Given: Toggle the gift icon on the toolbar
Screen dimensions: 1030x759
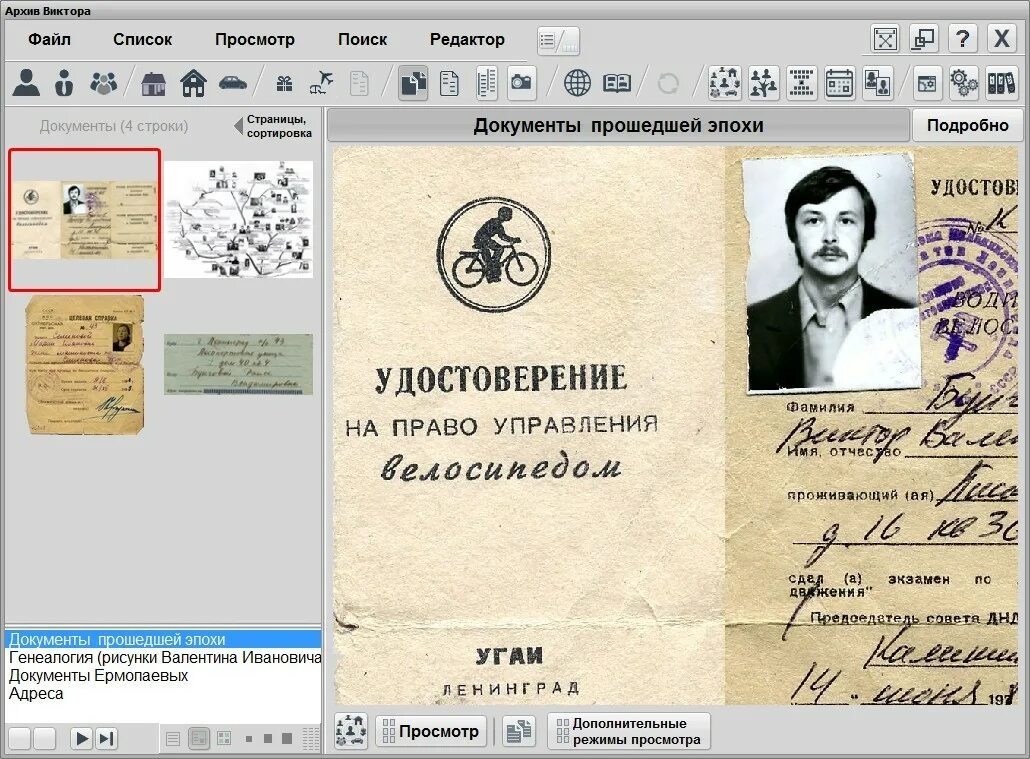Looking at the screenshot, I should point(285,83).
